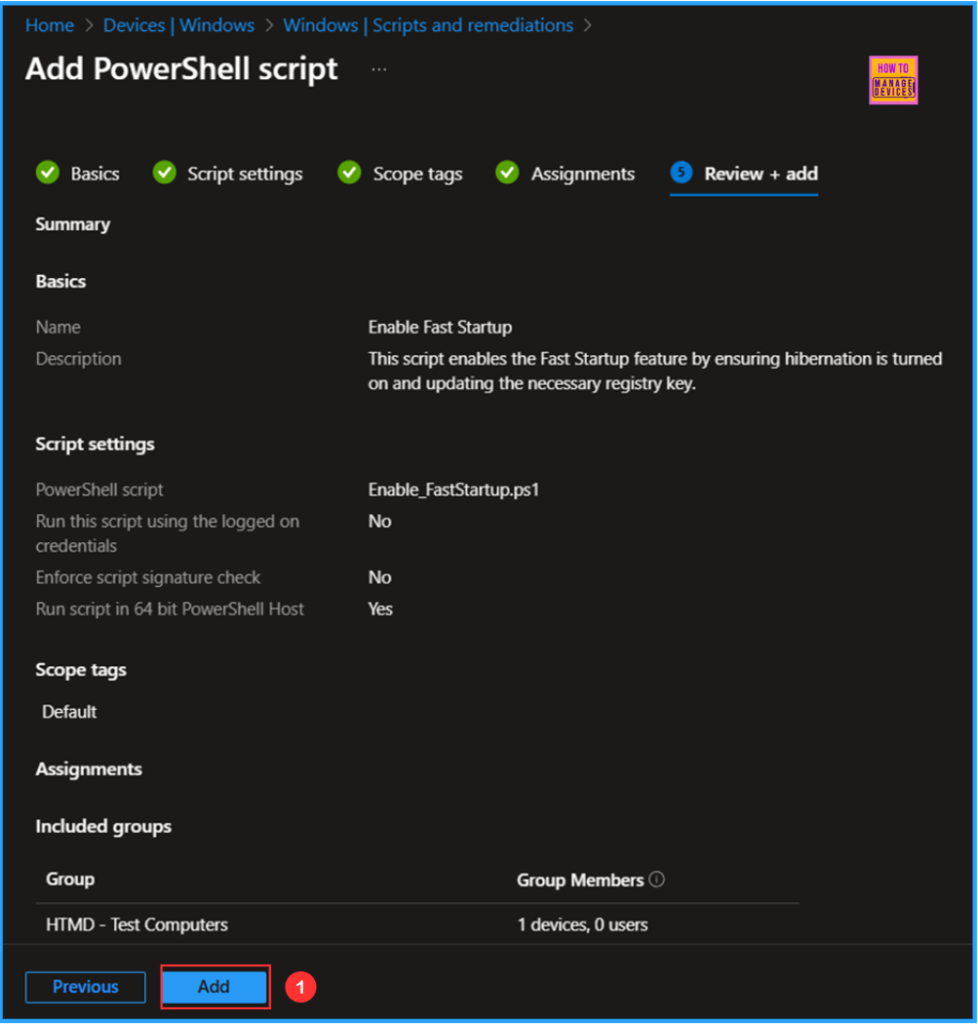Click the 'Included groups' heading
The height and width of the screenshot is (1024, 978).
coord(103,827)
